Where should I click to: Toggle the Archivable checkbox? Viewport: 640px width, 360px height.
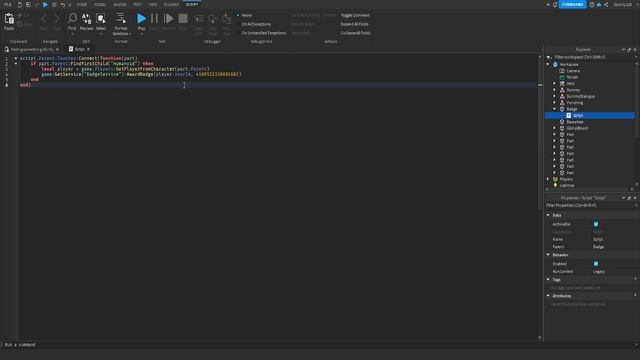point(596,224)
